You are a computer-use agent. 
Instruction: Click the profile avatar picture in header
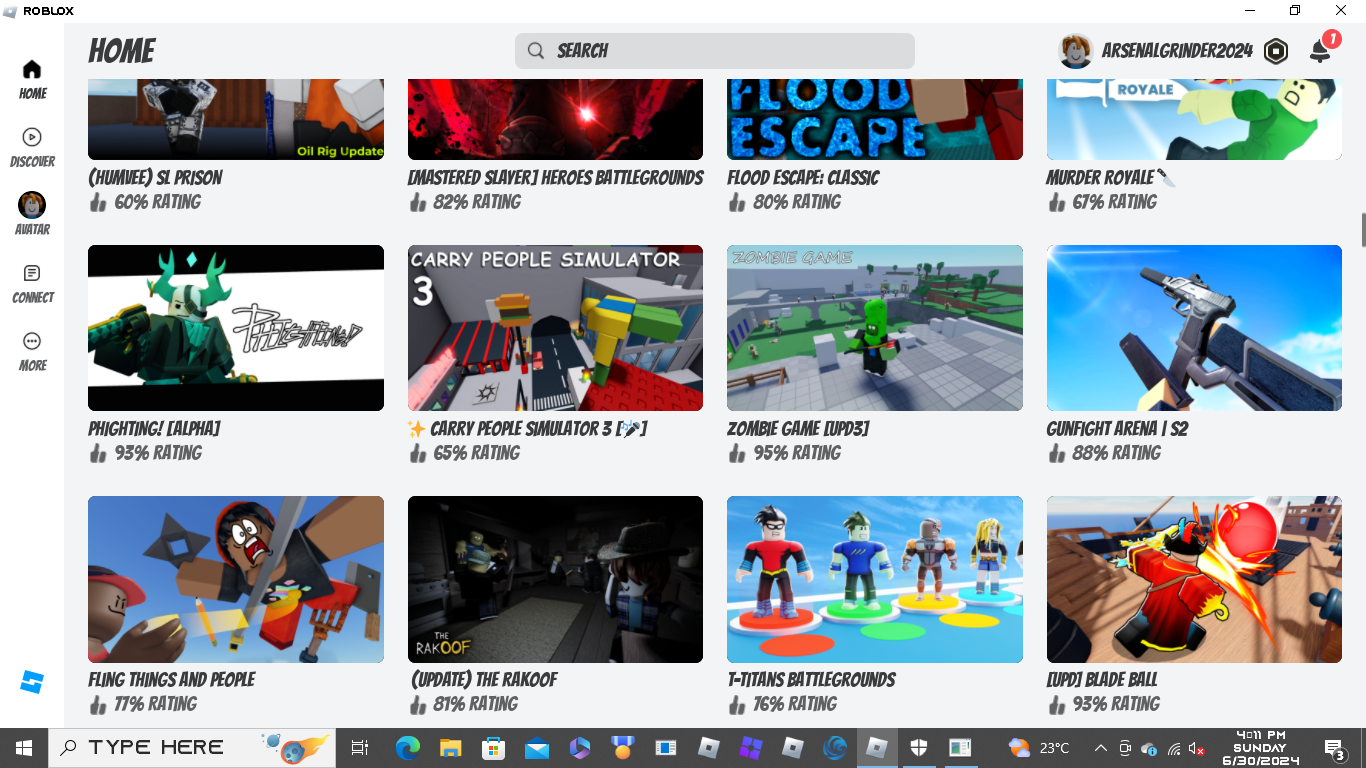click(1076, 51)
